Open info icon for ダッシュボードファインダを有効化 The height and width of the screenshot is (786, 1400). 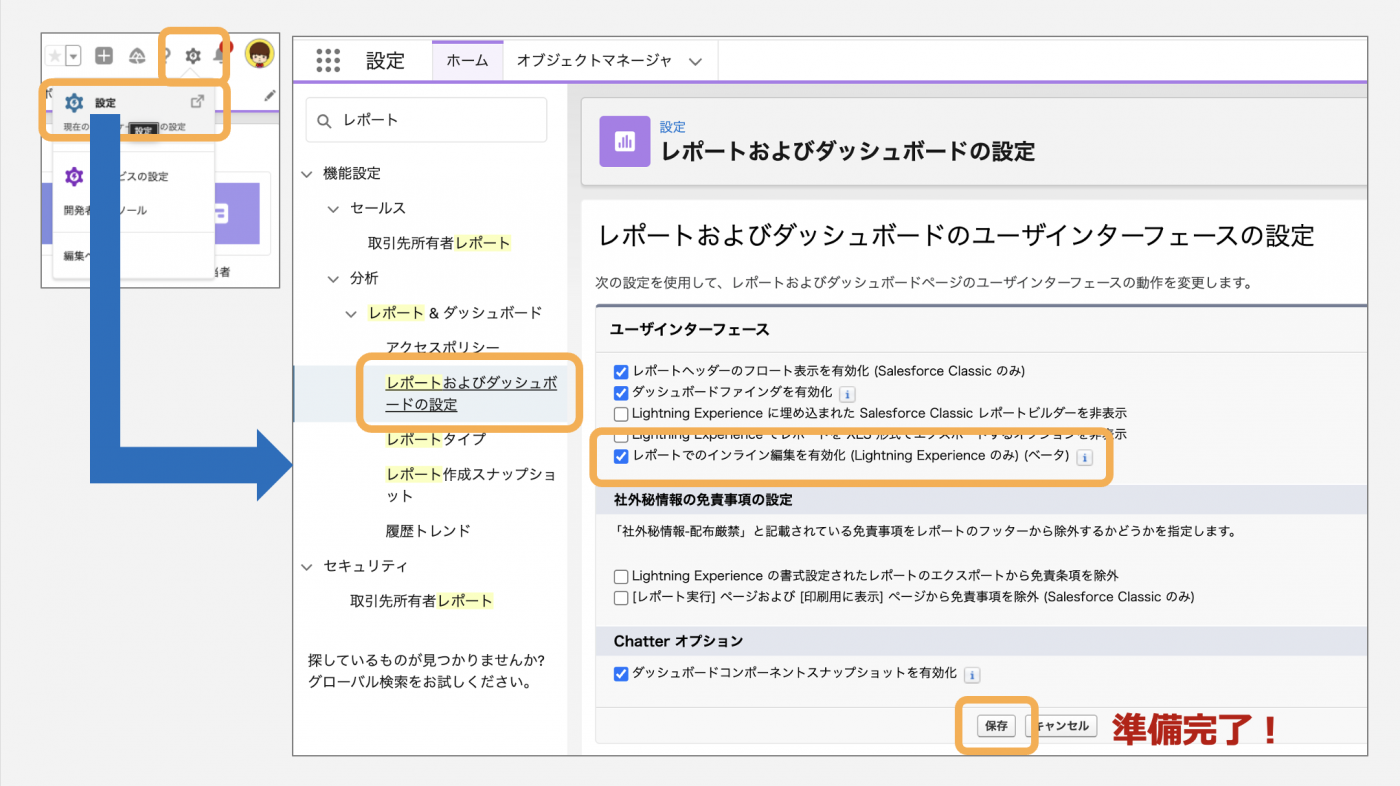pyautogui.click(x=847, y=394)
